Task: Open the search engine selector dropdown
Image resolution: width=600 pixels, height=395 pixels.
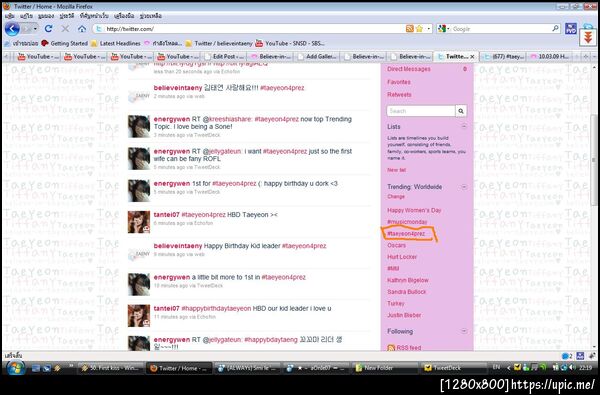Action: (x=443, y=29)
